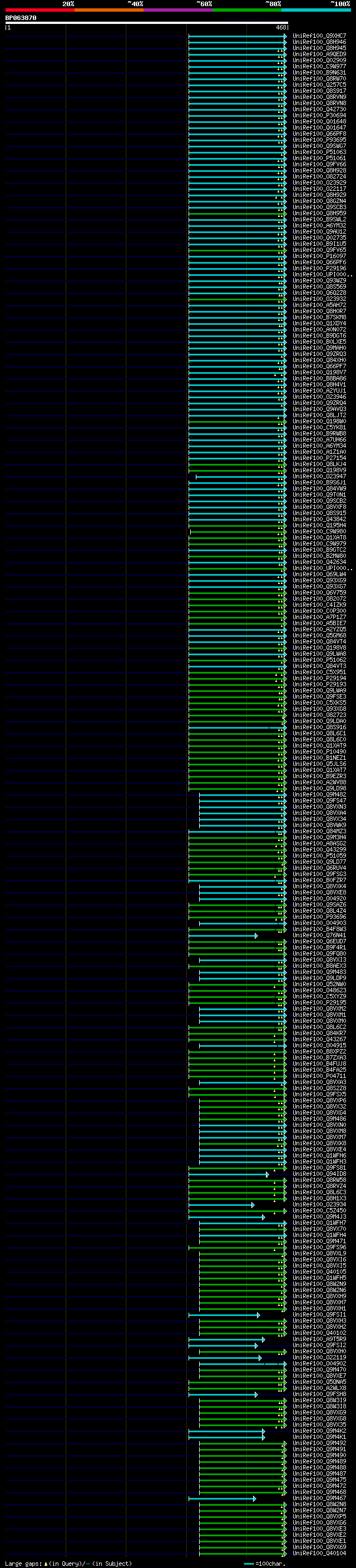
Task: Select hit label UniRef100_Q9LD98
Action: click(x=319, y=788)
